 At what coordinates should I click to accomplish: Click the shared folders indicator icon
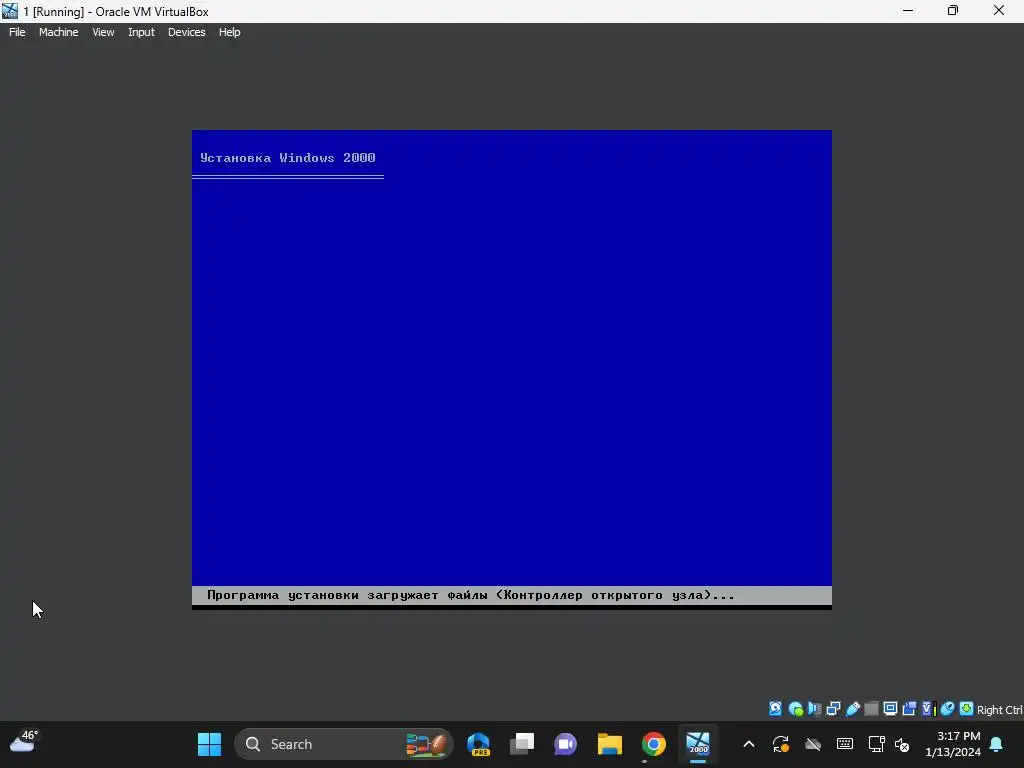click(871, 709)
